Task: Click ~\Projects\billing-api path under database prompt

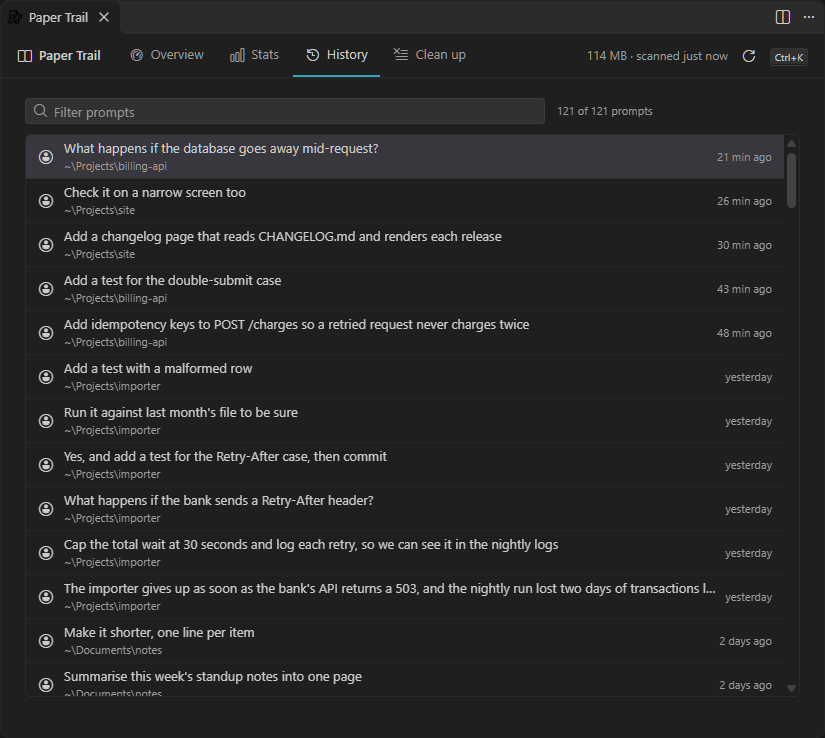Action: 115,166
